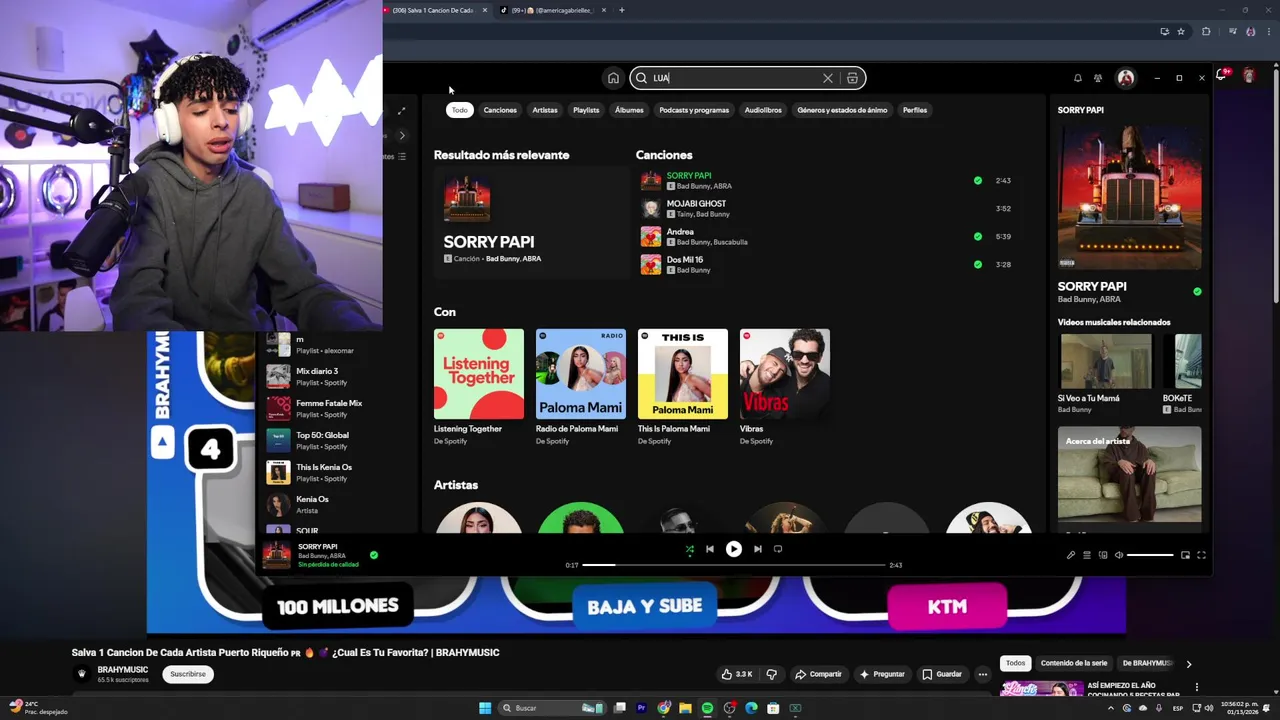Click Preguntar button on YouTube page
The height and width of the screenshot is (720, 1280).
tap(881, 674)
